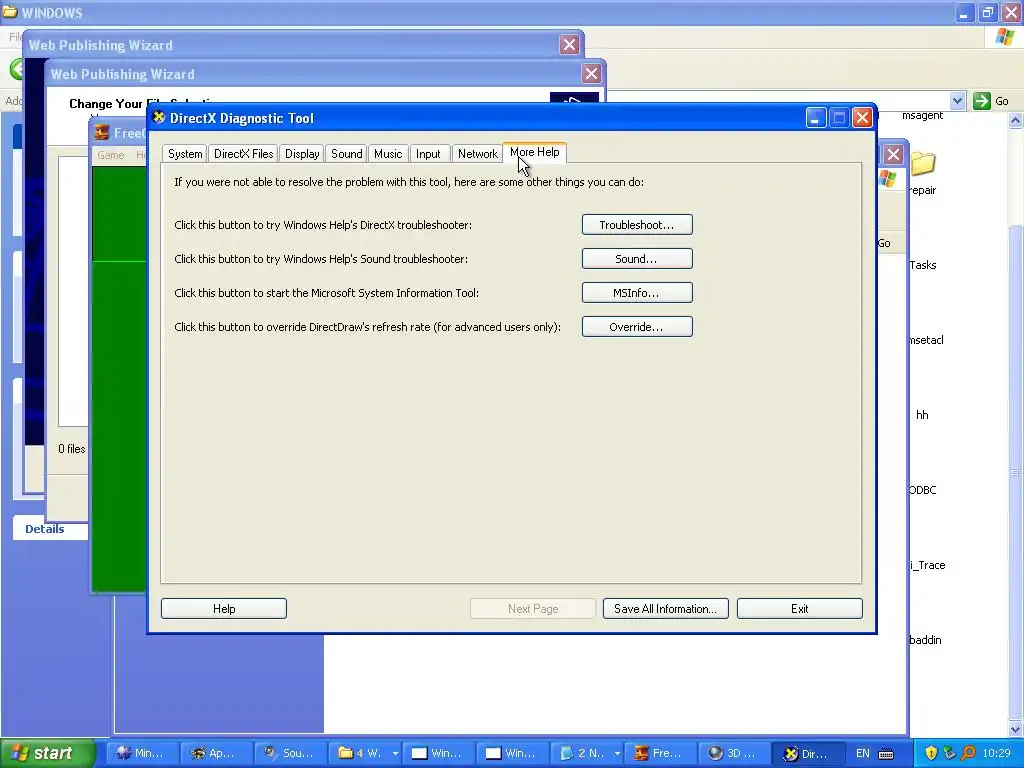Open the grouped 2 N... taskbar button
Image resolution: width=1024 pixels, height=768 pixels.
586,753
